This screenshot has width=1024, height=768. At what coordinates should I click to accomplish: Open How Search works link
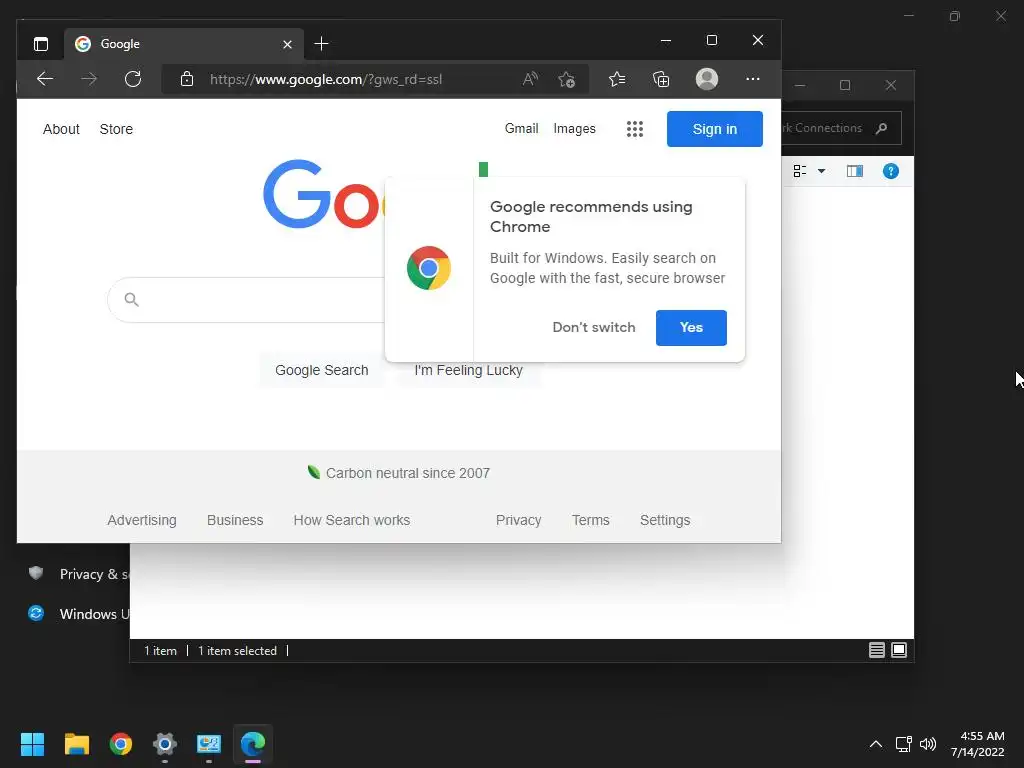coord(351,520)
